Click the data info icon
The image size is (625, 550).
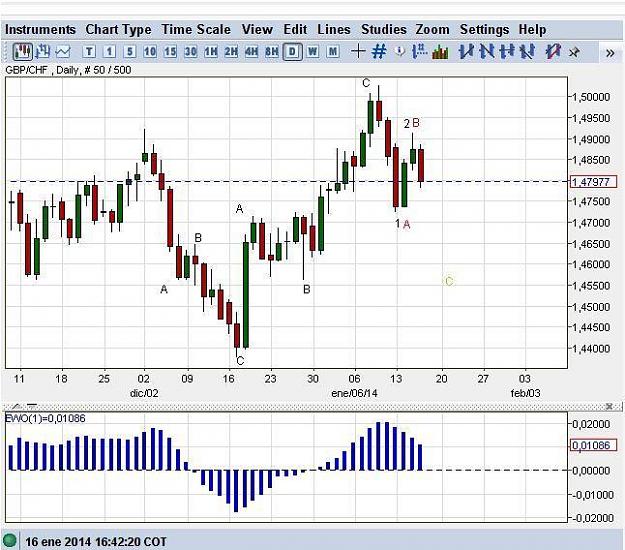[x=400, y=52]
